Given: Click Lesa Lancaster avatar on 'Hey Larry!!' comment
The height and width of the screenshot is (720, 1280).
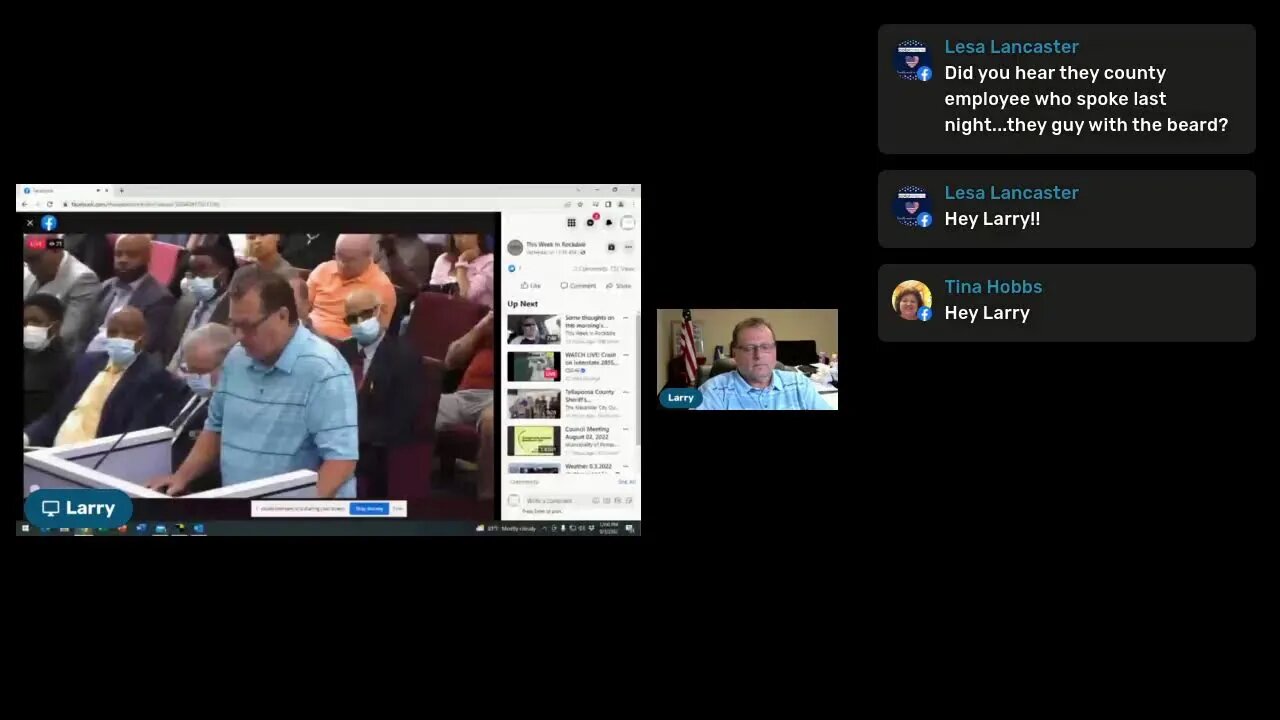Looking at the screenshot, I should (x=911, y=206).
